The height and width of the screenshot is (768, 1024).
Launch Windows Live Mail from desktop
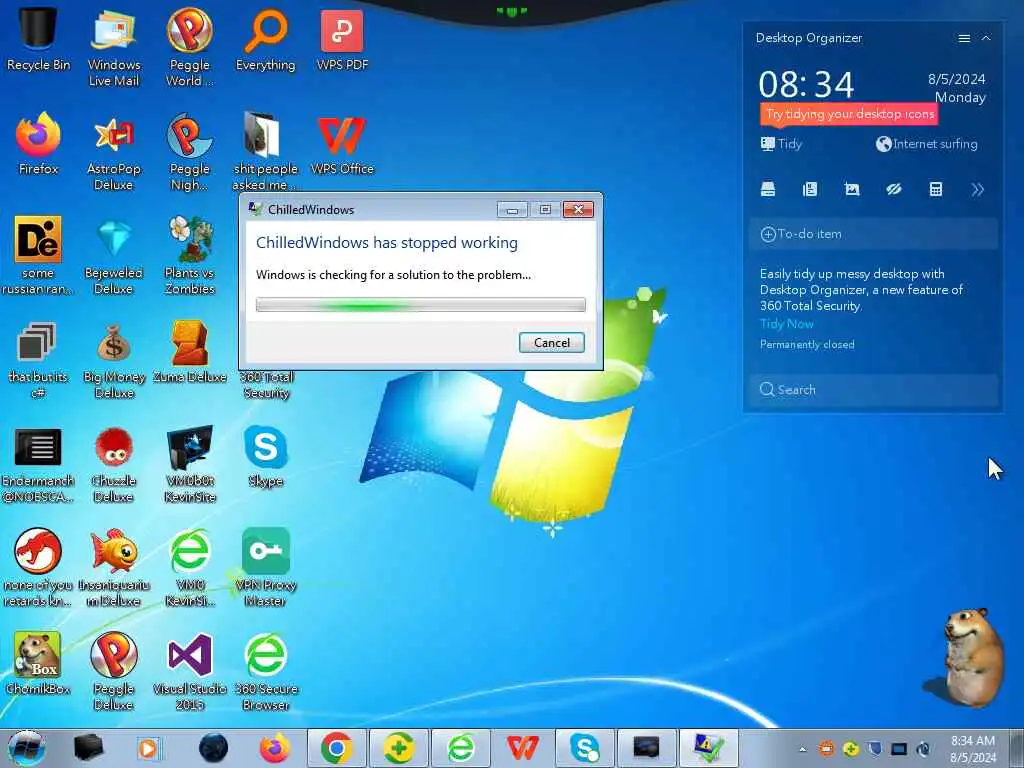click(x=114, y=46)
